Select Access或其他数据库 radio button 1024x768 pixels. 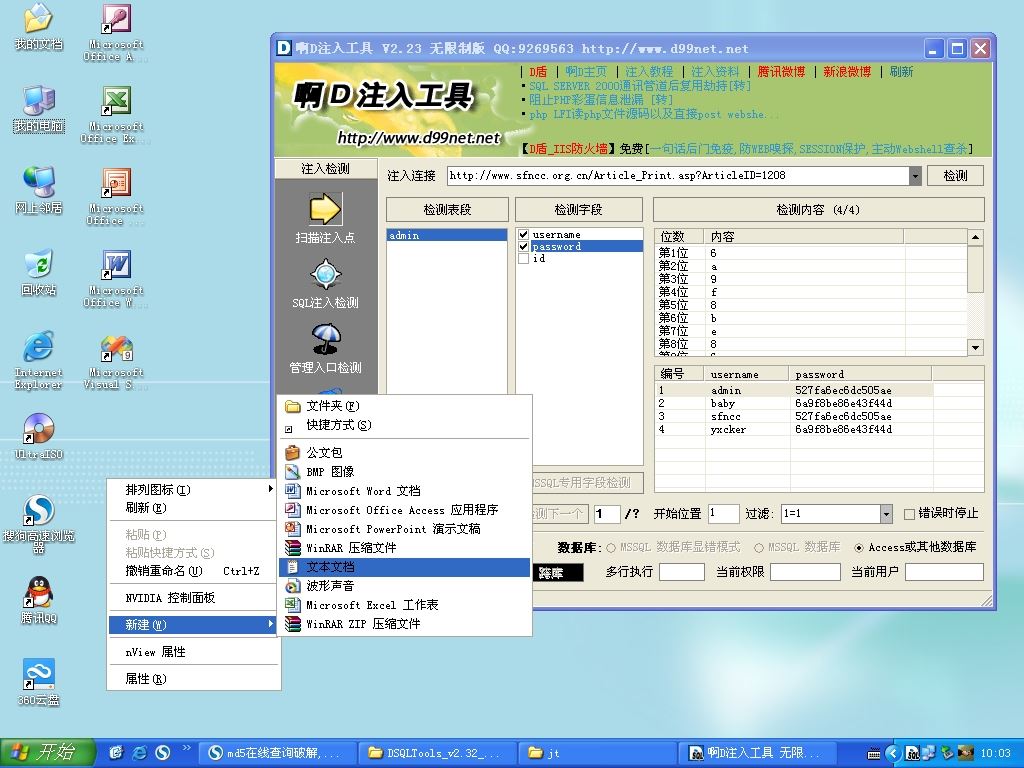click(x=859, y=547)
